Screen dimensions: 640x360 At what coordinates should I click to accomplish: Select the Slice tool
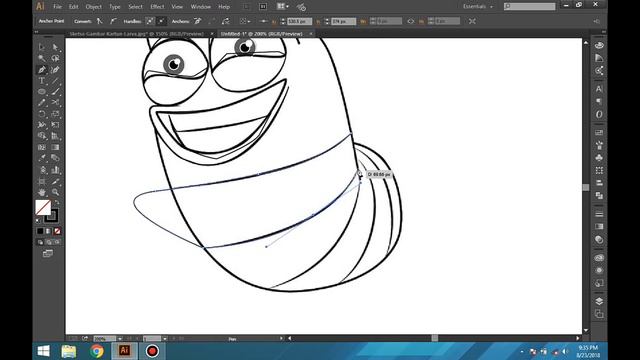click(x=55, y=181)
